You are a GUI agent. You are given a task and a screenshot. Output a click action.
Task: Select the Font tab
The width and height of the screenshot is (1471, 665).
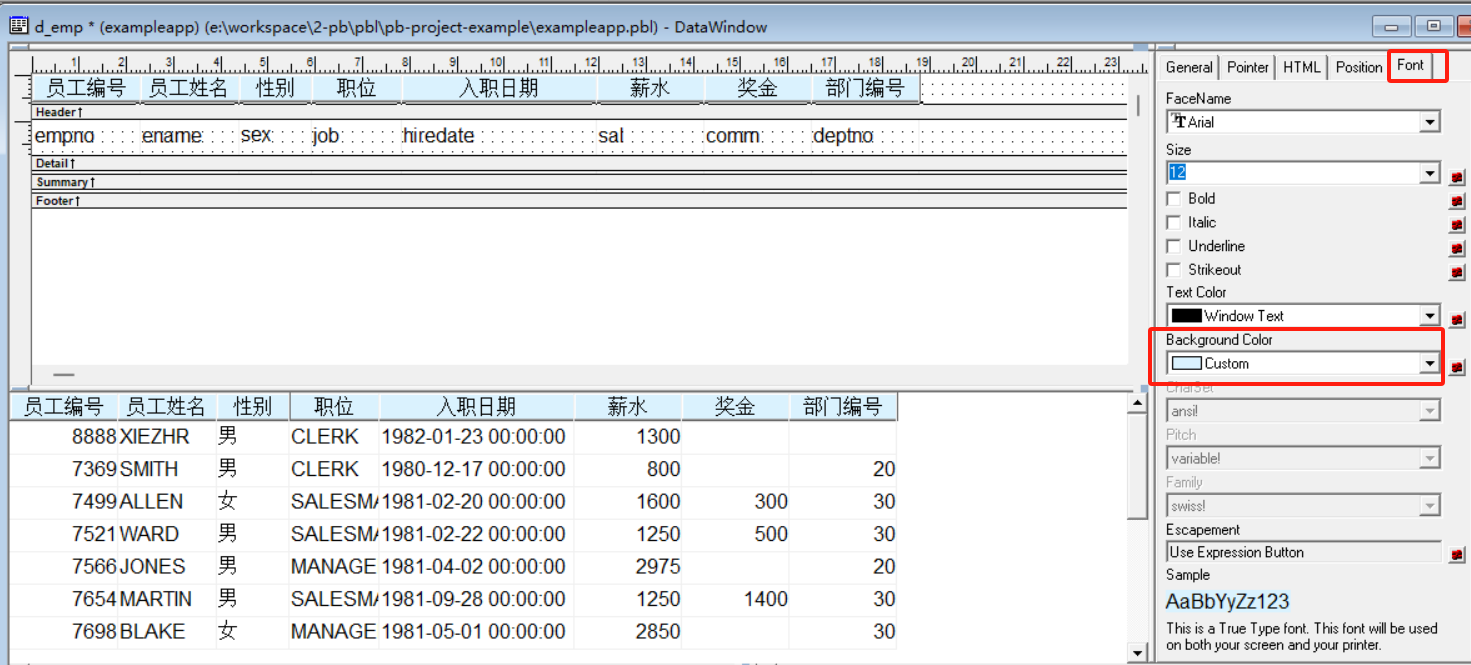pyautogui.click(x=1411, y=65)
